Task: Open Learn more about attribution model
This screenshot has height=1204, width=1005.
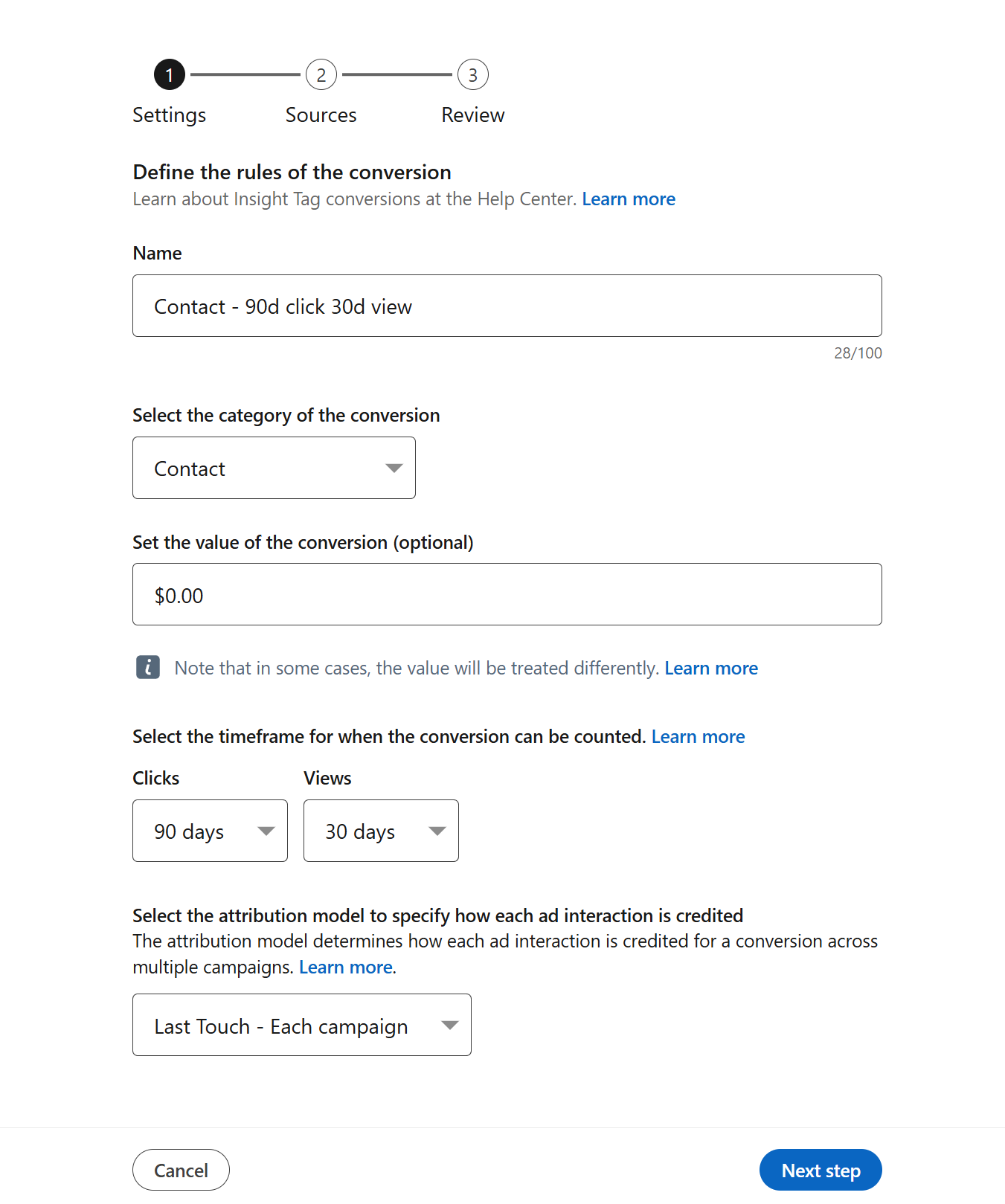Action: (346, 968)
